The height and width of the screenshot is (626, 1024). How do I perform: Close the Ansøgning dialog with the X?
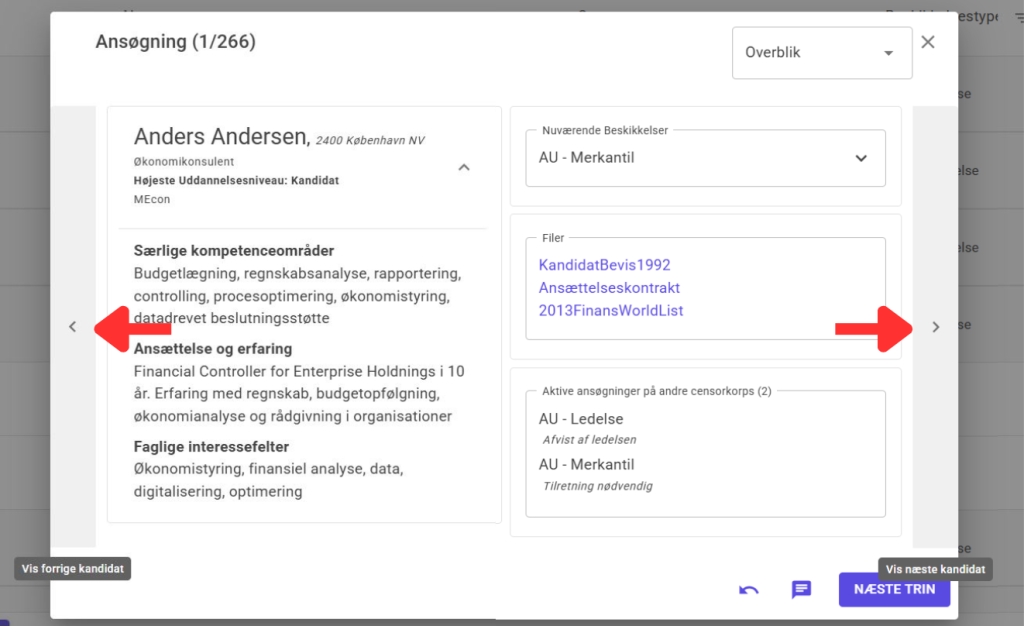[928, 42]
